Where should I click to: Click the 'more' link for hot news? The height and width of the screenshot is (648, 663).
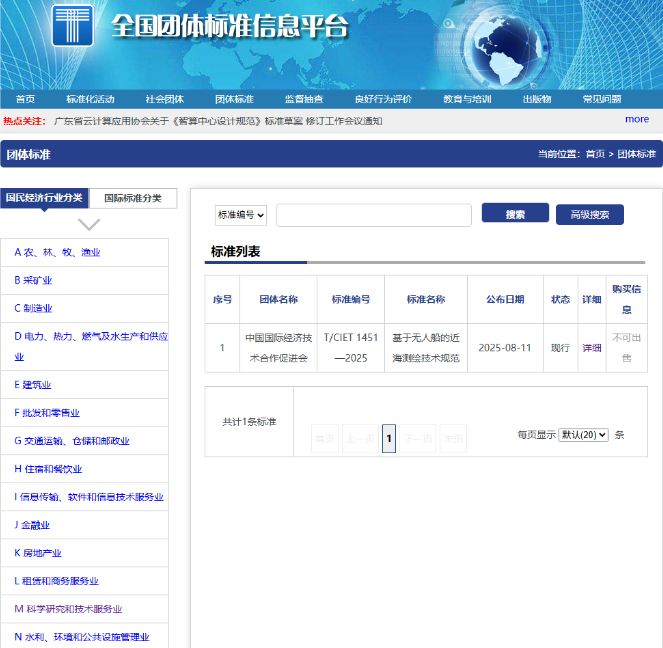coord(637,119)
